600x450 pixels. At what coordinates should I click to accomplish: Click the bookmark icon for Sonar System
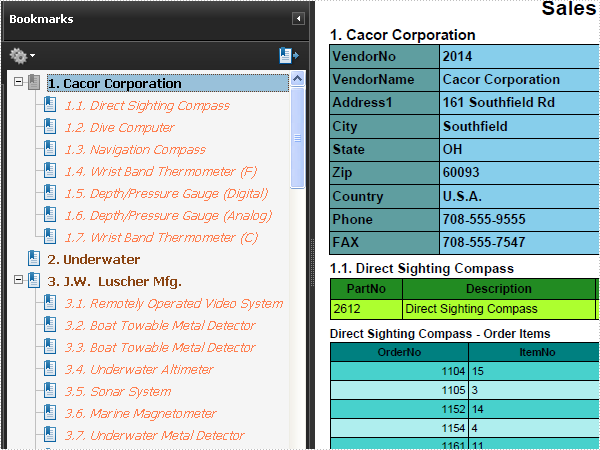pyautogui.click(x=50, y=390)
